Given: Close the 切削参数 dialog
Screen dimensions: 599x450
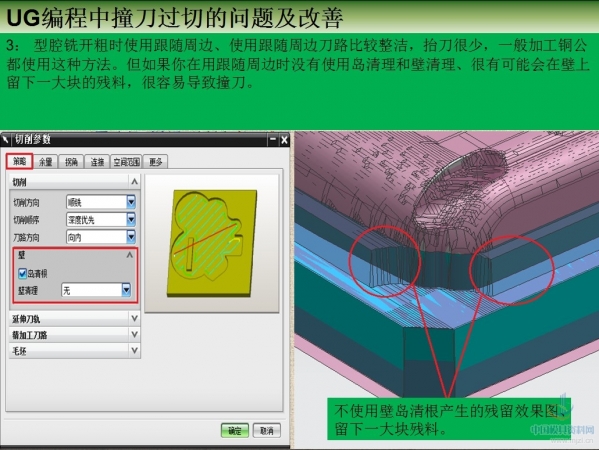Looking at the screenshot, I should [284, 140].
